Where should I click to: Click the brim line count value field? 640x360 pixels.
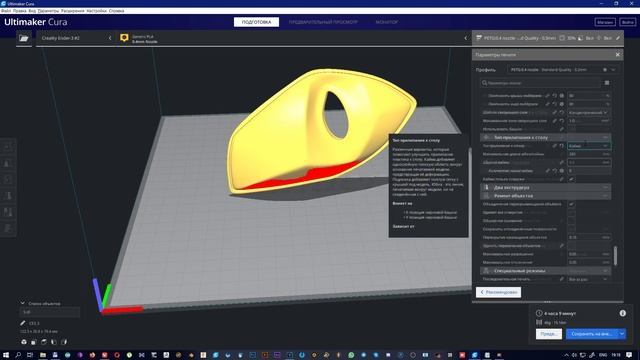tap(589, 171)
